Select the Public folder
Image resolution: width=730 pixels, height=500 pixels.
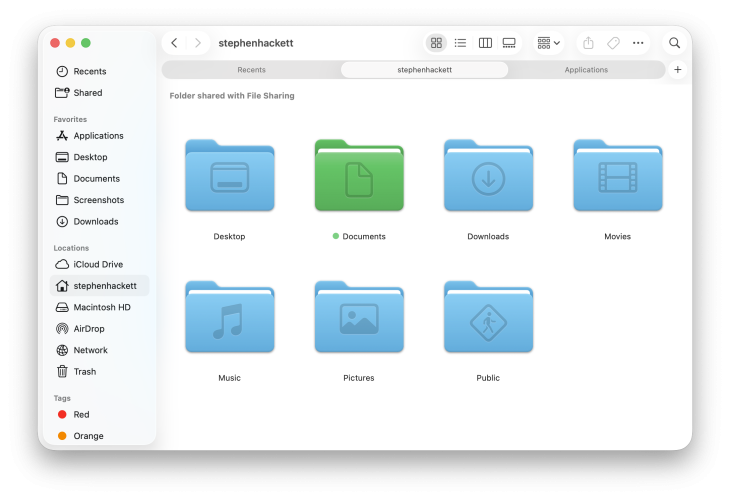(488, 318)
